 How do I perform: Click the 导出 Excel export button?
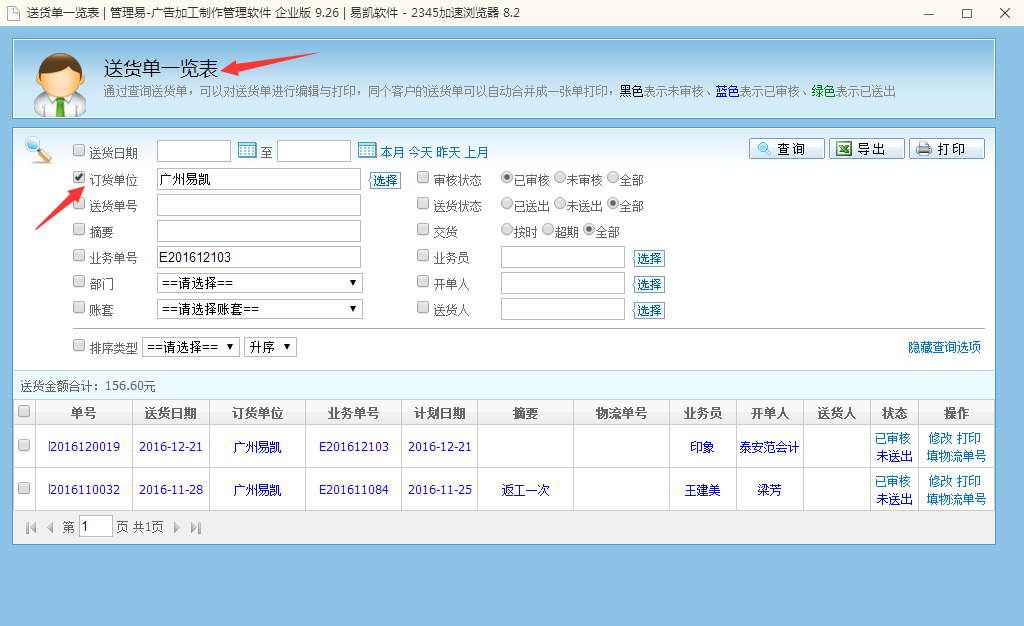click(x=866, y=149)
